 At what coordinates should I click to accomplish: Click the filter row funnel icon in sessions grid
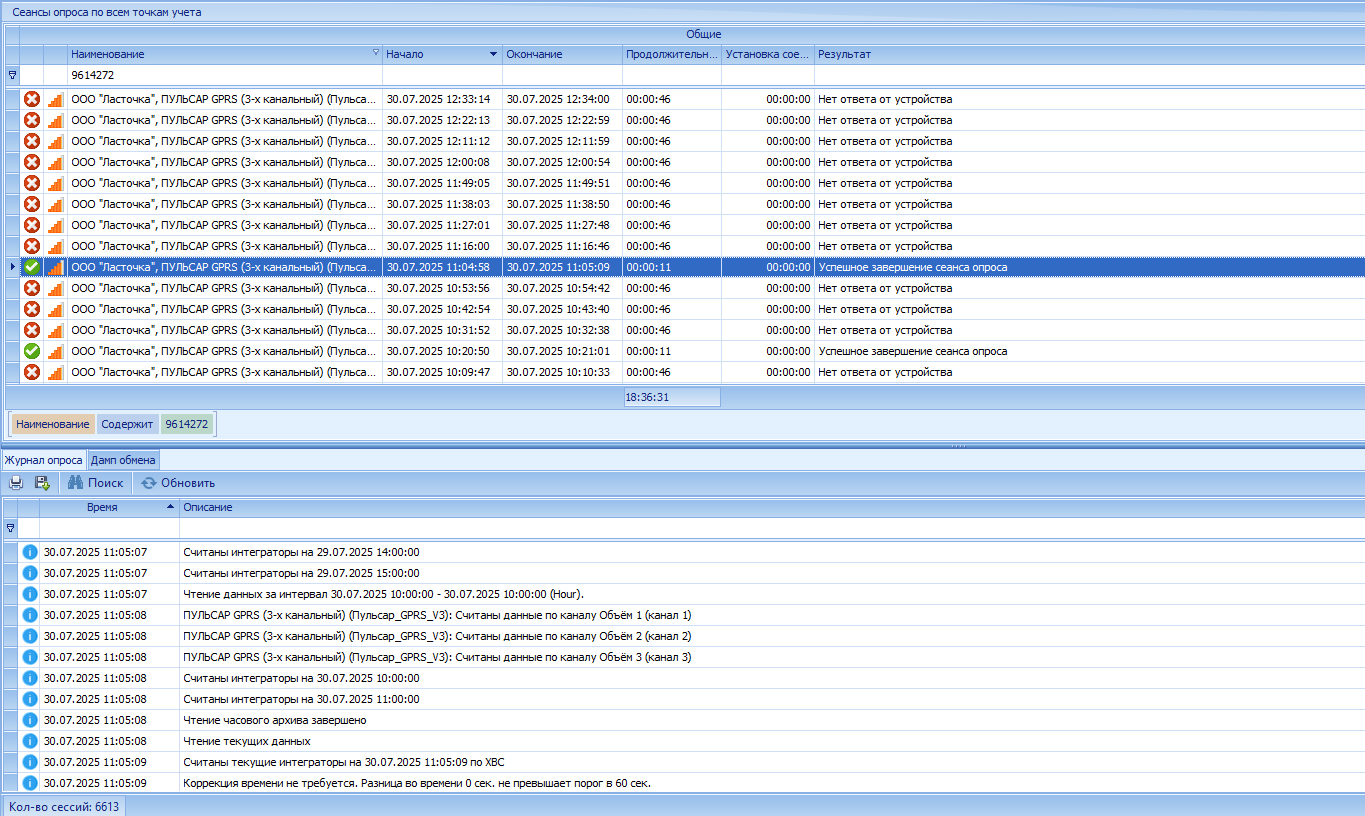click(x=12, y=75)
